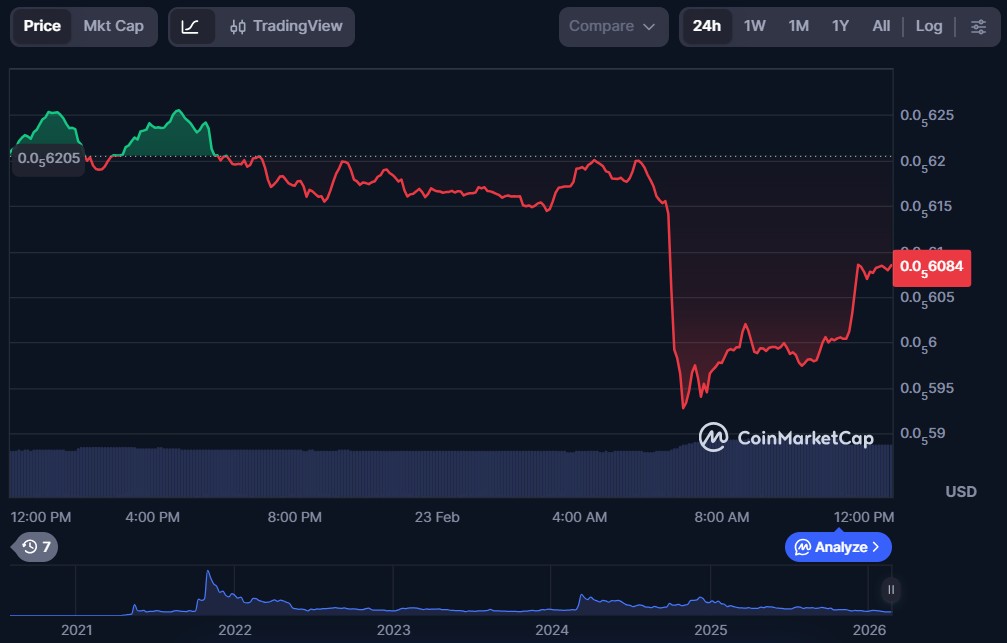1007x643 pixels.
Task: Select the 1M time range
Action: click(798, 27)
